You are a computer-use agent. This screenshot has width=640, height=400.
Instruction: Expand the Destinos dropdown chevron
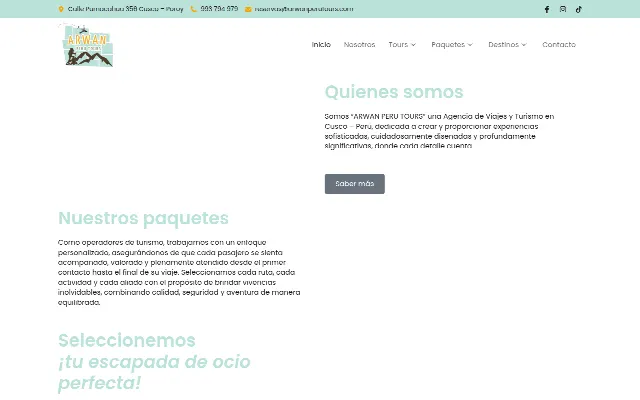[524, 45]
